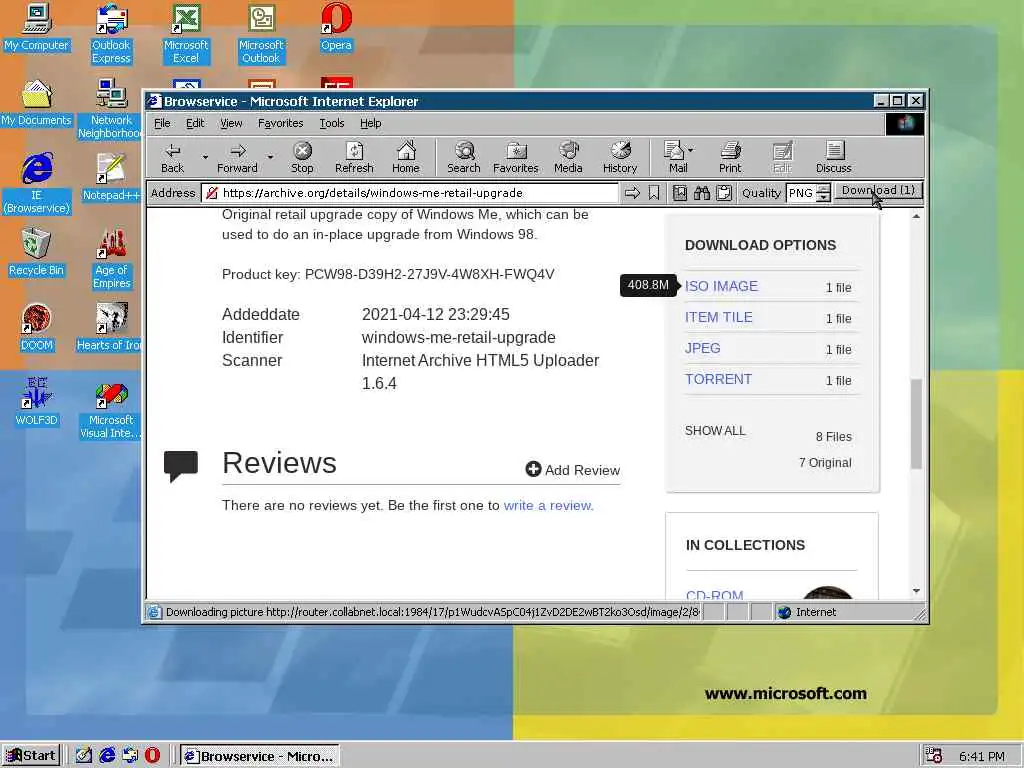1024x768 pixels.
Task: Print the page using the Print button
Action: [730, 158]
